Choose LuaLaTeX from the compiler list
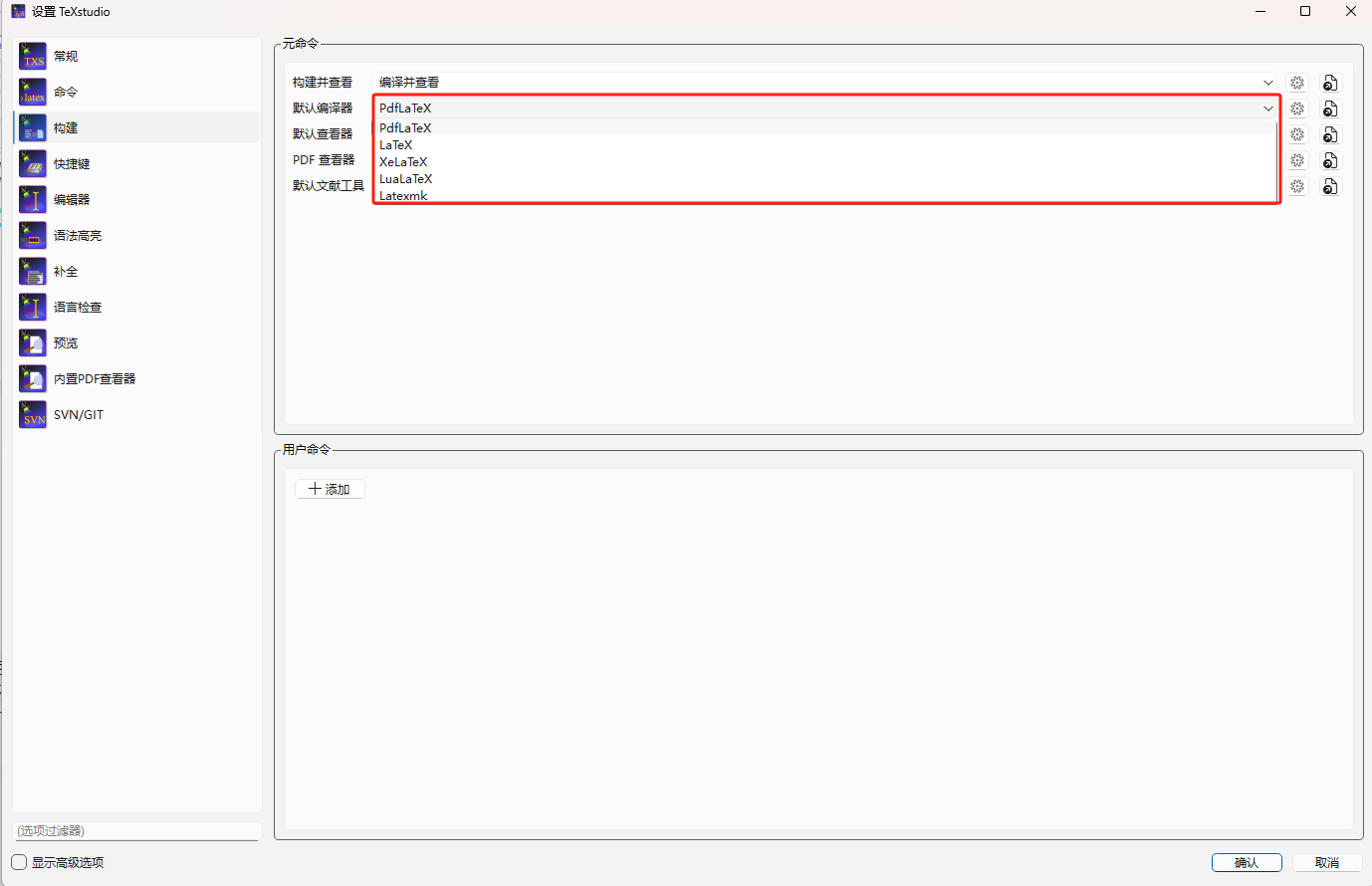Viewport: 1372px width, 886px height. [825, 178]
